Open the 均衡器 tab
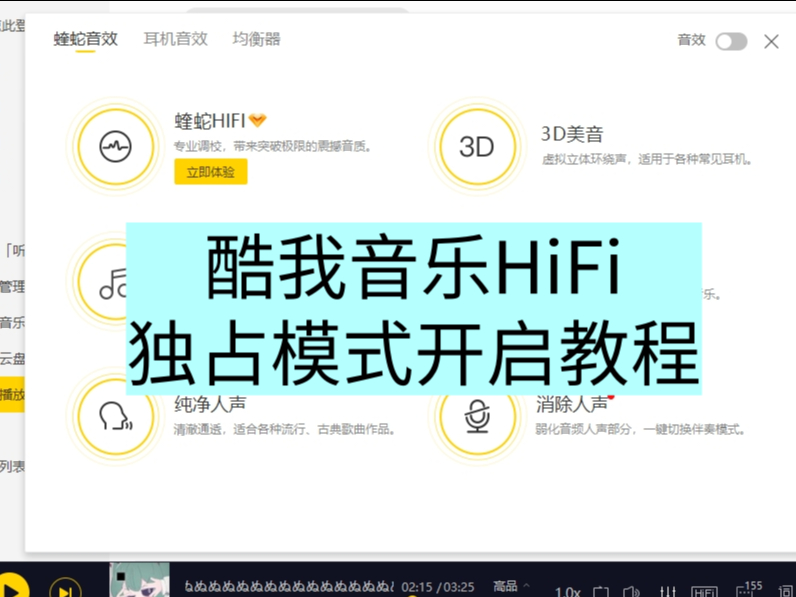Screen dimensions: 796x597 tap(256, 39)
